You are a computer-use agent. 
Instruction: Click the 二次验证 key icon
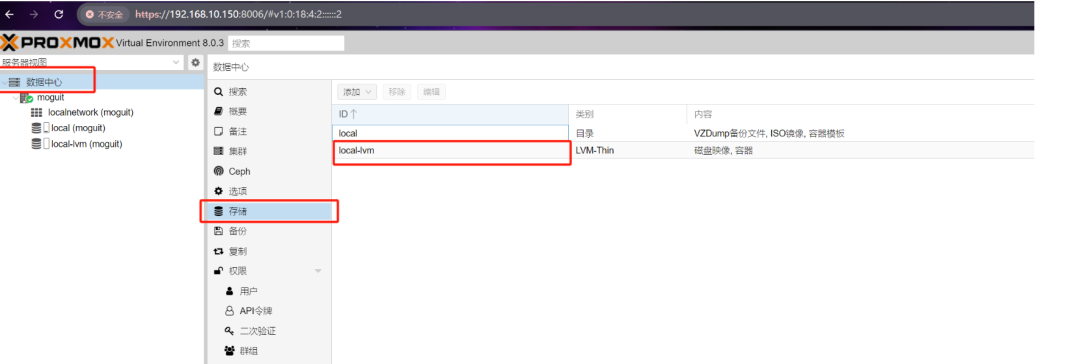[x=229, y=331]
